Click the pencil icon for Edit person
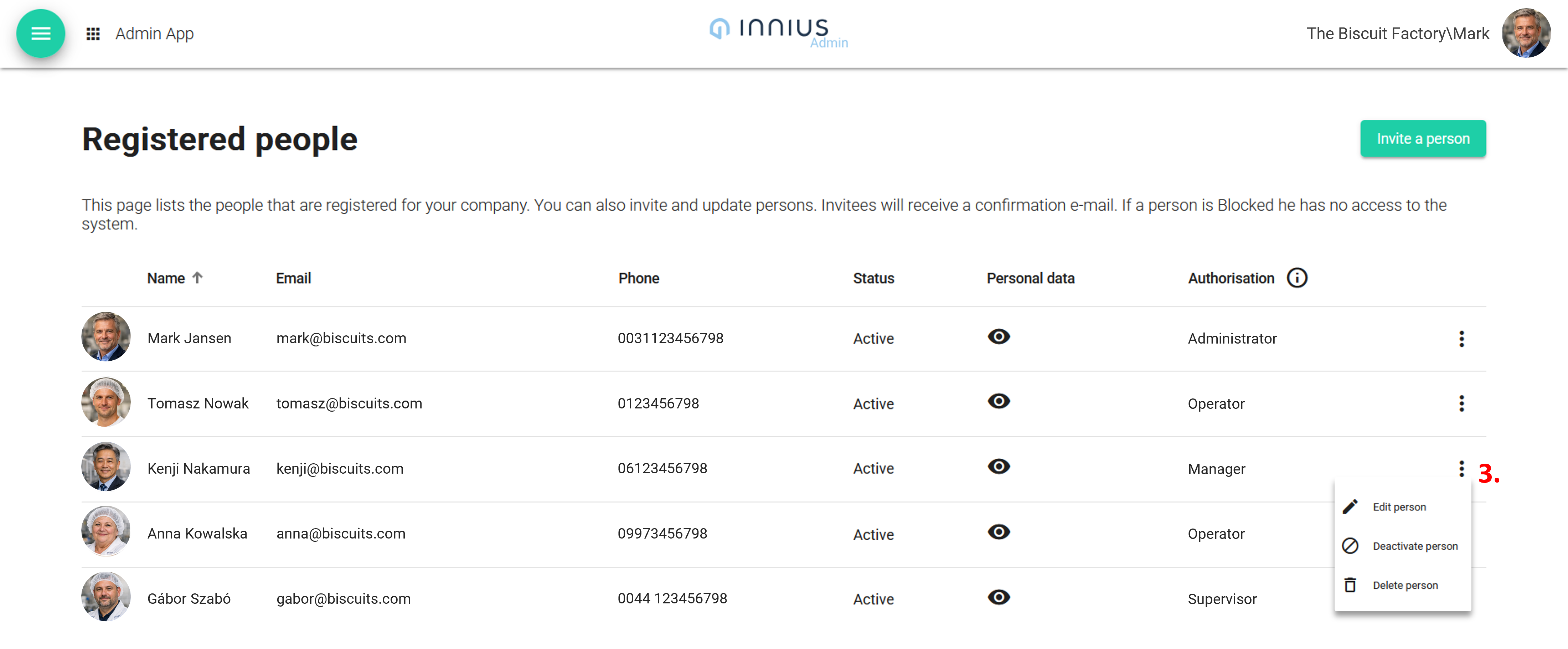The width and height of the screenshot is (1568, 649). click(1350, 506)
